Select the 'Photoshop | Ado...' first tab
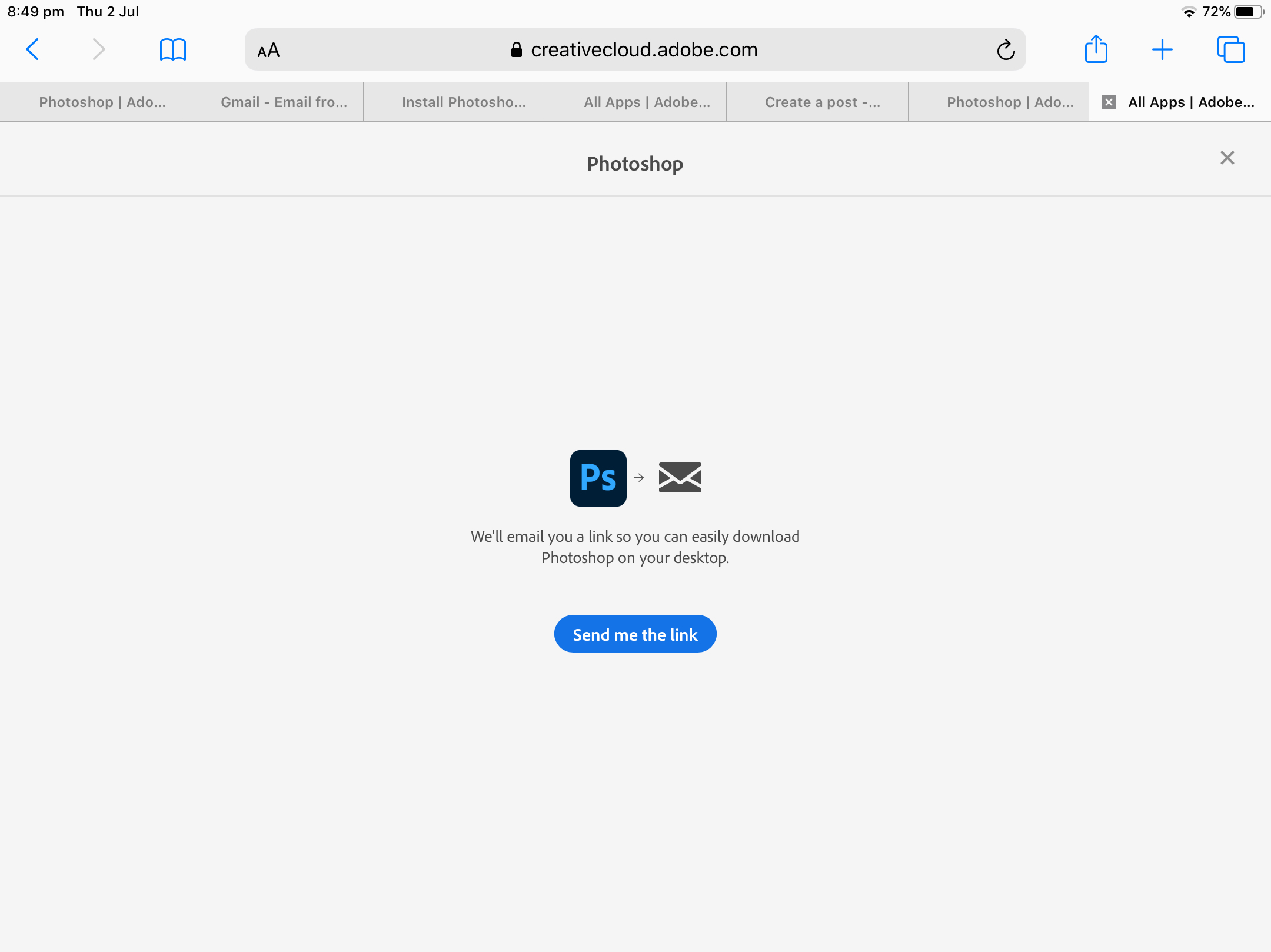The width and height of the screenshot is (1271, 952). coord(102,102)
